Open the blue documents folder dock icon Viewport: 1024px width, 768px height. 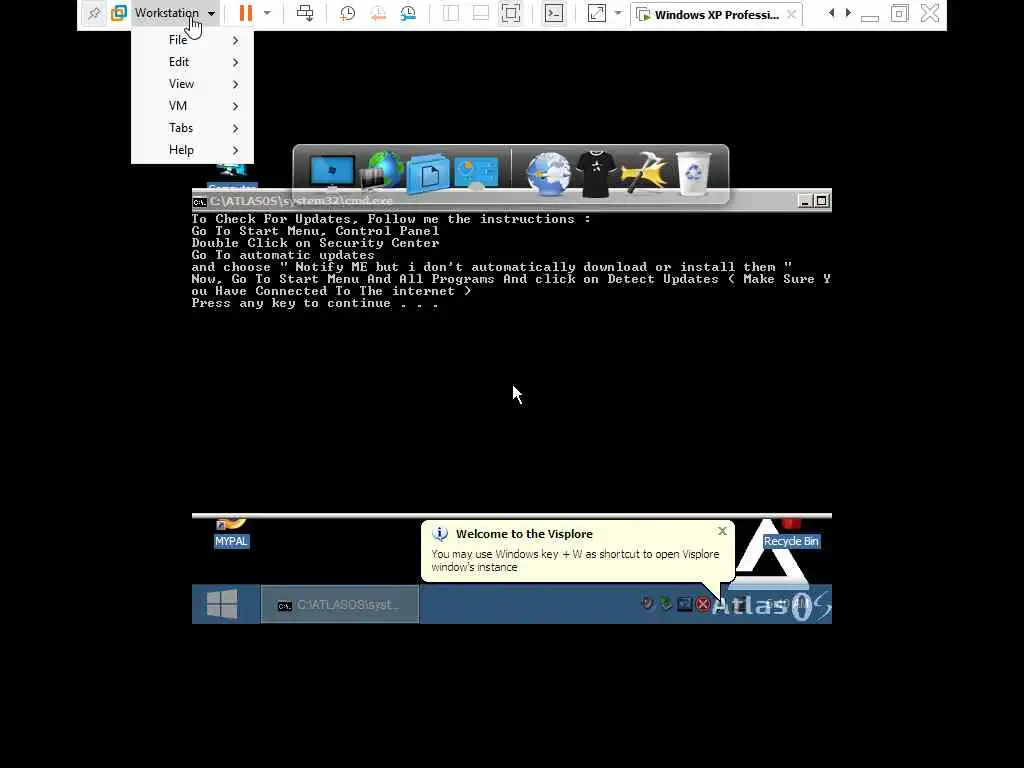pyautogui.click(x=428, y=174)
